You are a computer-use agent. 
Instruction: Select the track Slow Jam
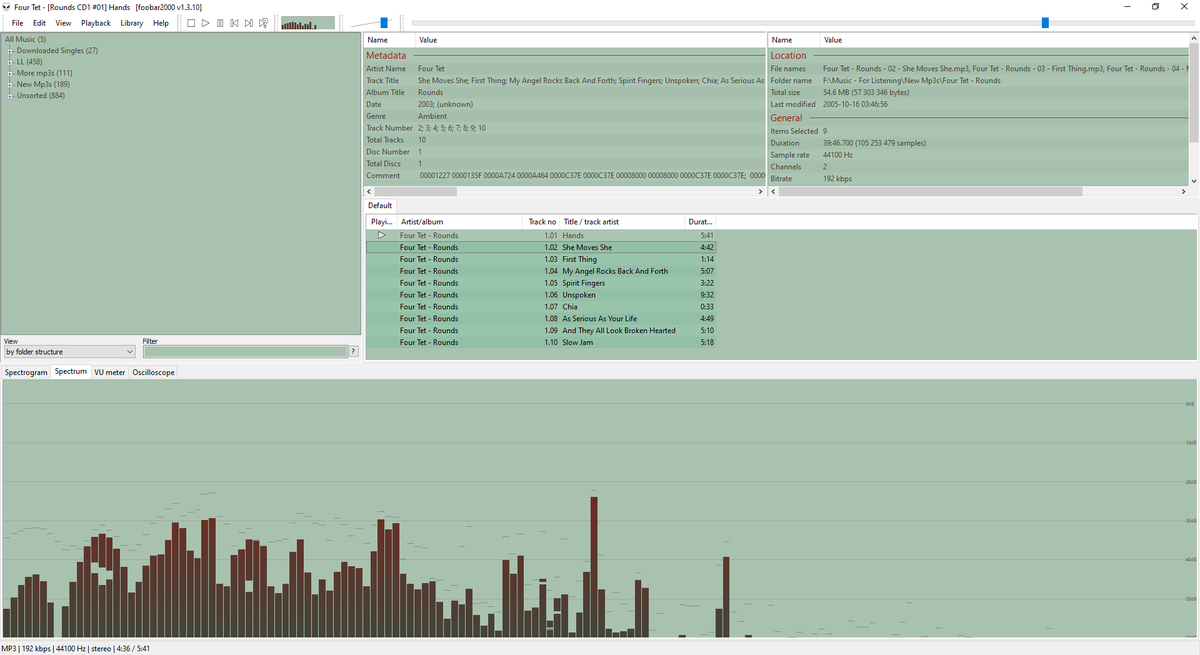click(x=541, y=342)
